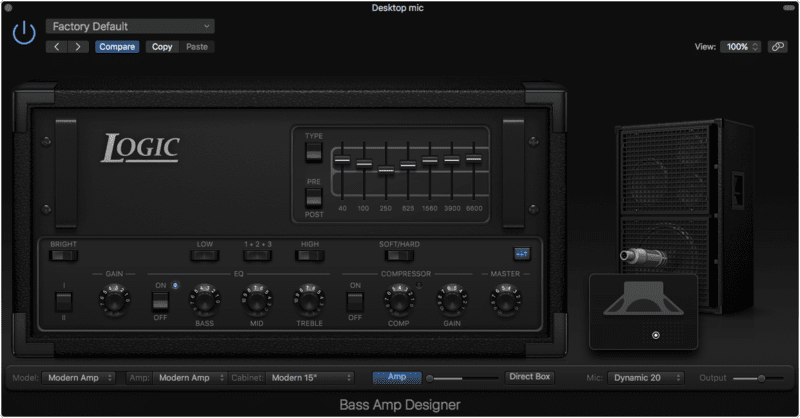Toggle the PRE/POST switch

(314, 198)
